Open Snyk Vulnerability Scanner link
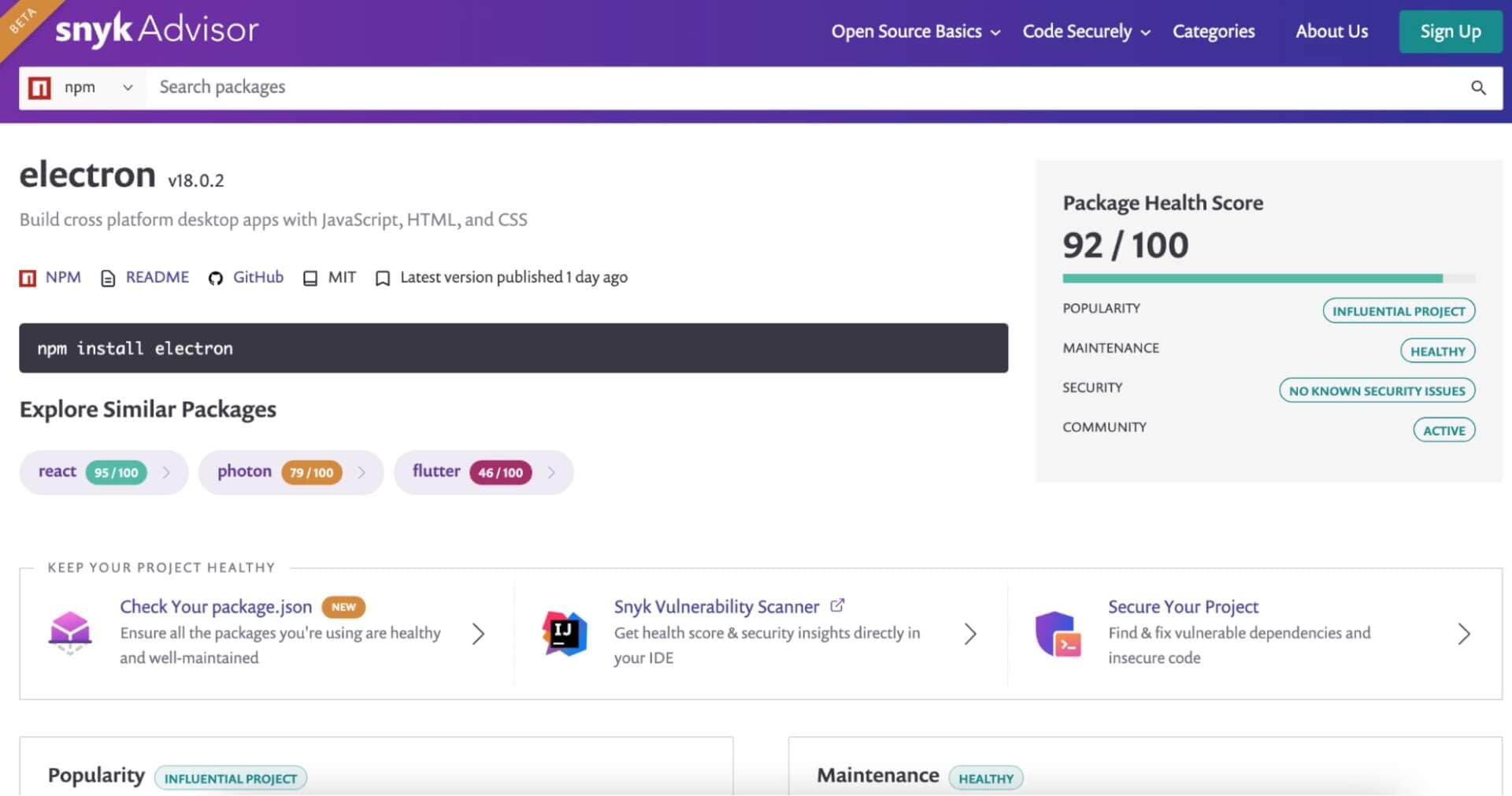Viewport: 1512px width, 796px height. [717, 607]
